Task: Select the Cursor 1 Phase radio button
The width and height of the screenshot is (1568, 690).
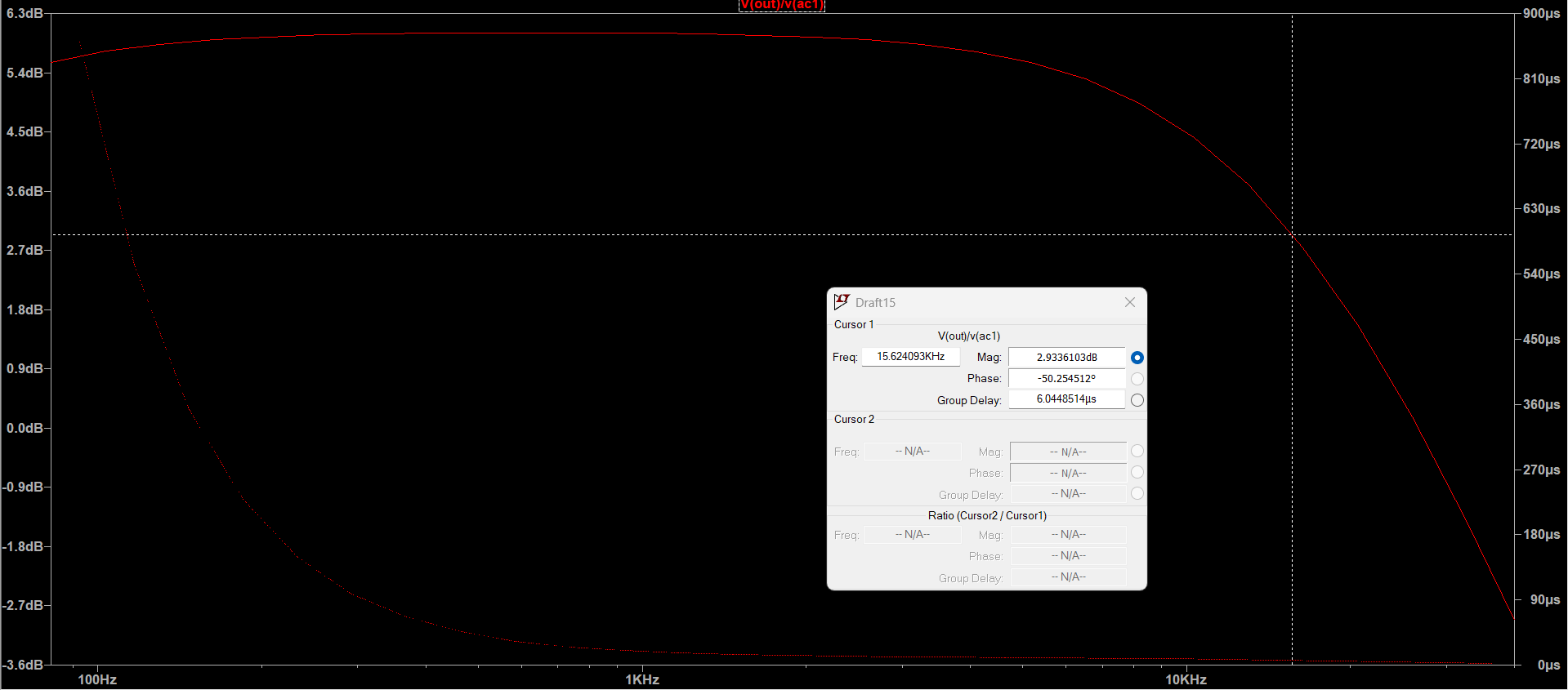Action: click(x=1137, y=379)
